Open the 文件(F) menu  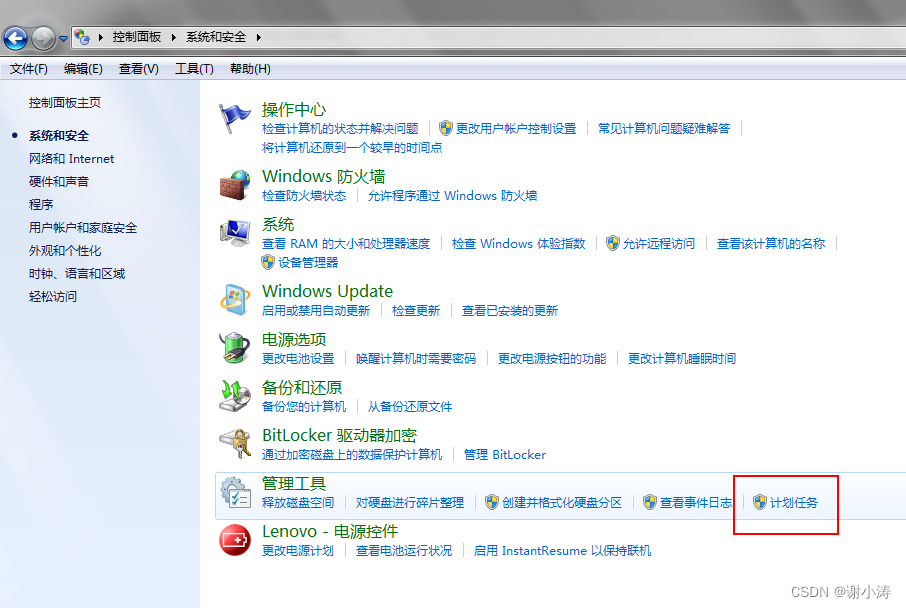28,69
